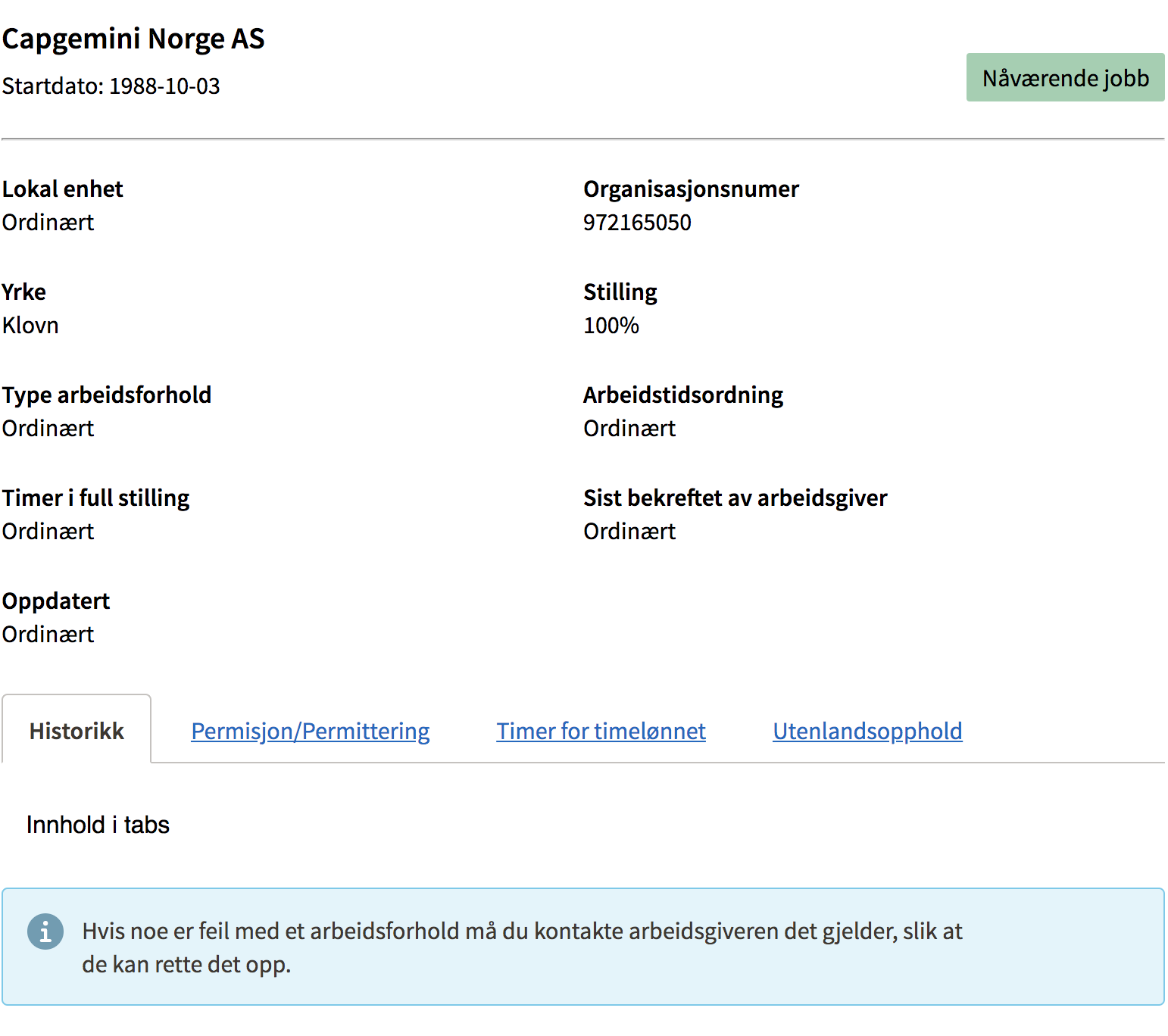Click the Hvis noe er feil notice text

[x=523, y=947]
